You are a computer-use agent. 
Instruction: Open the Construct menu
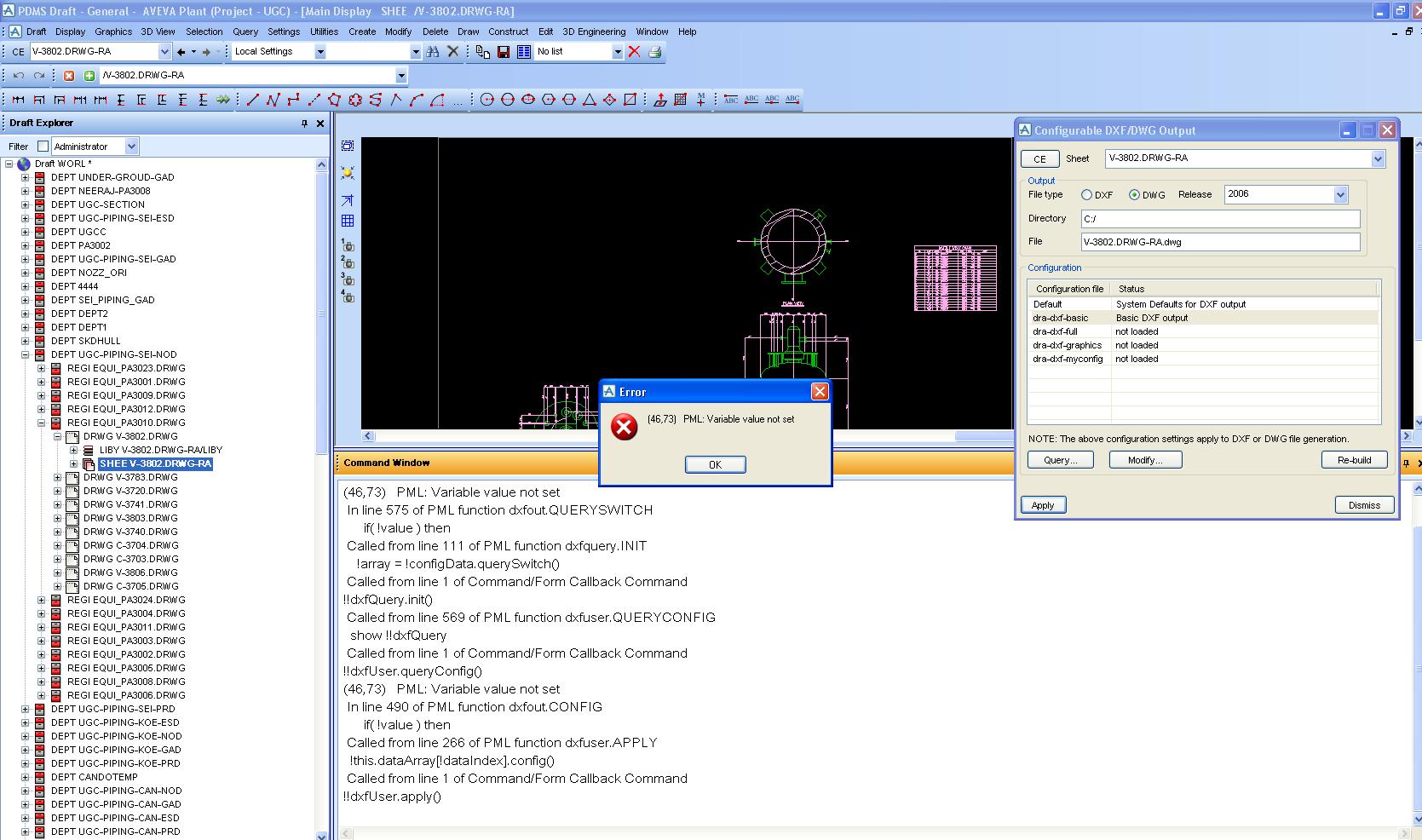(509, 32)
